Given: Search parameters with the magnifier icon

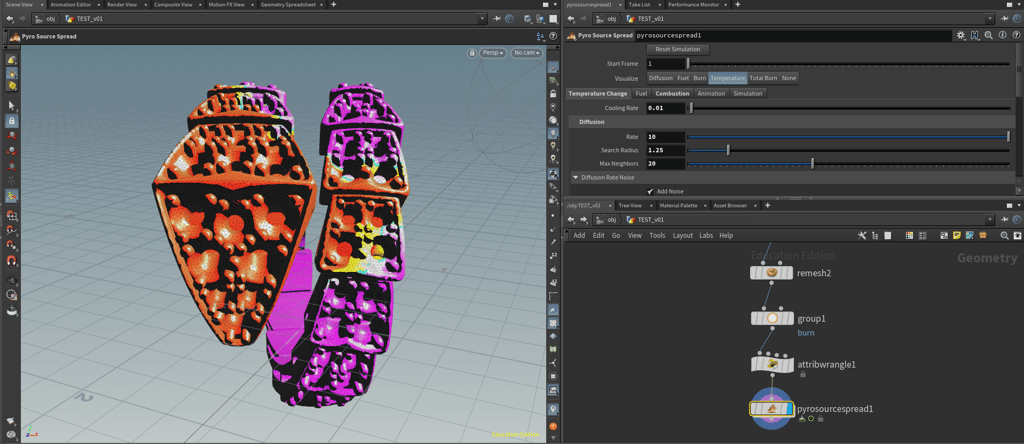Looking at the screenshot, I should coord(988,36).
